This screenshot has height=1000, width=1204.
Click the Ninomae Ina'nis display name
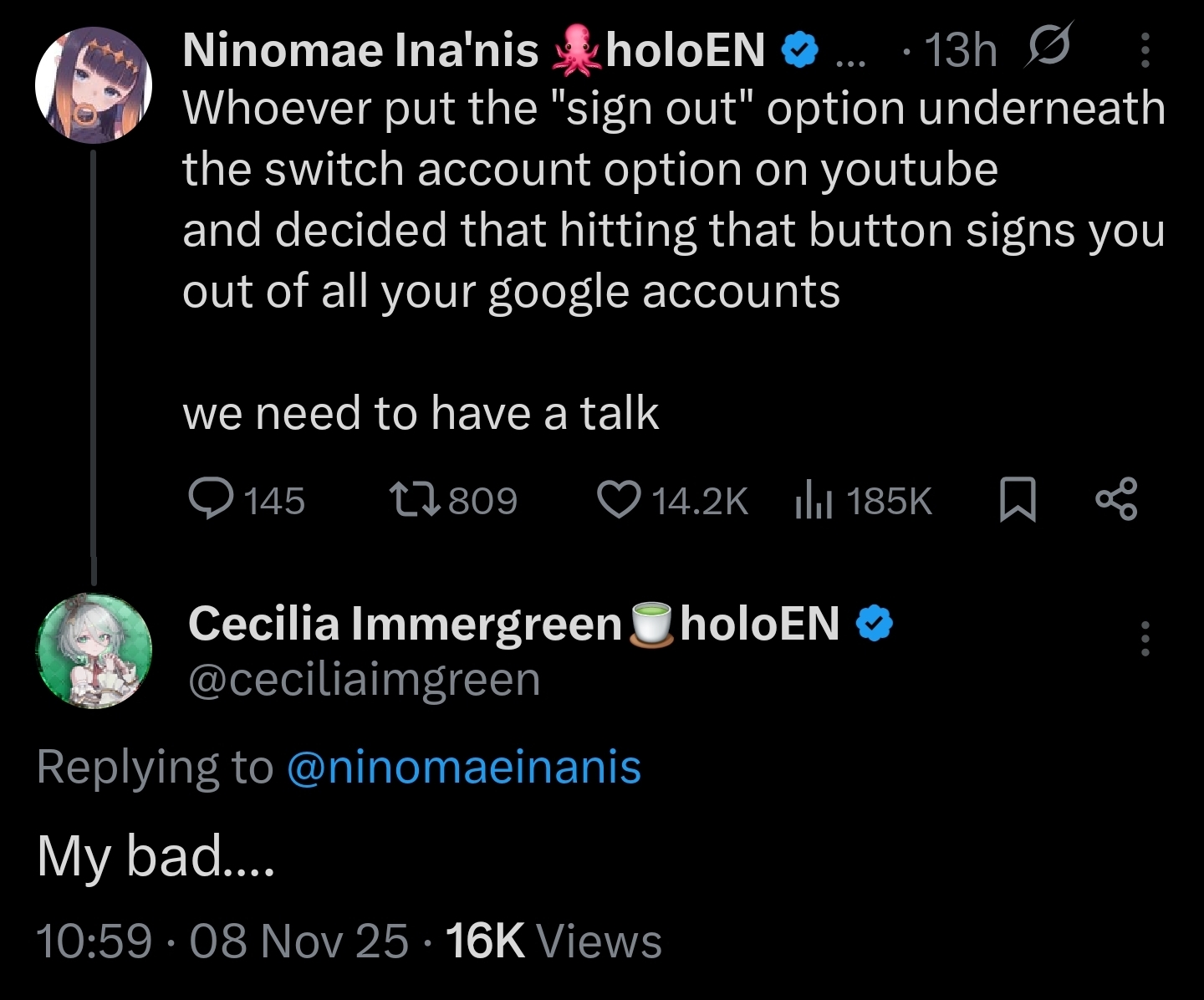coord(360,50)
